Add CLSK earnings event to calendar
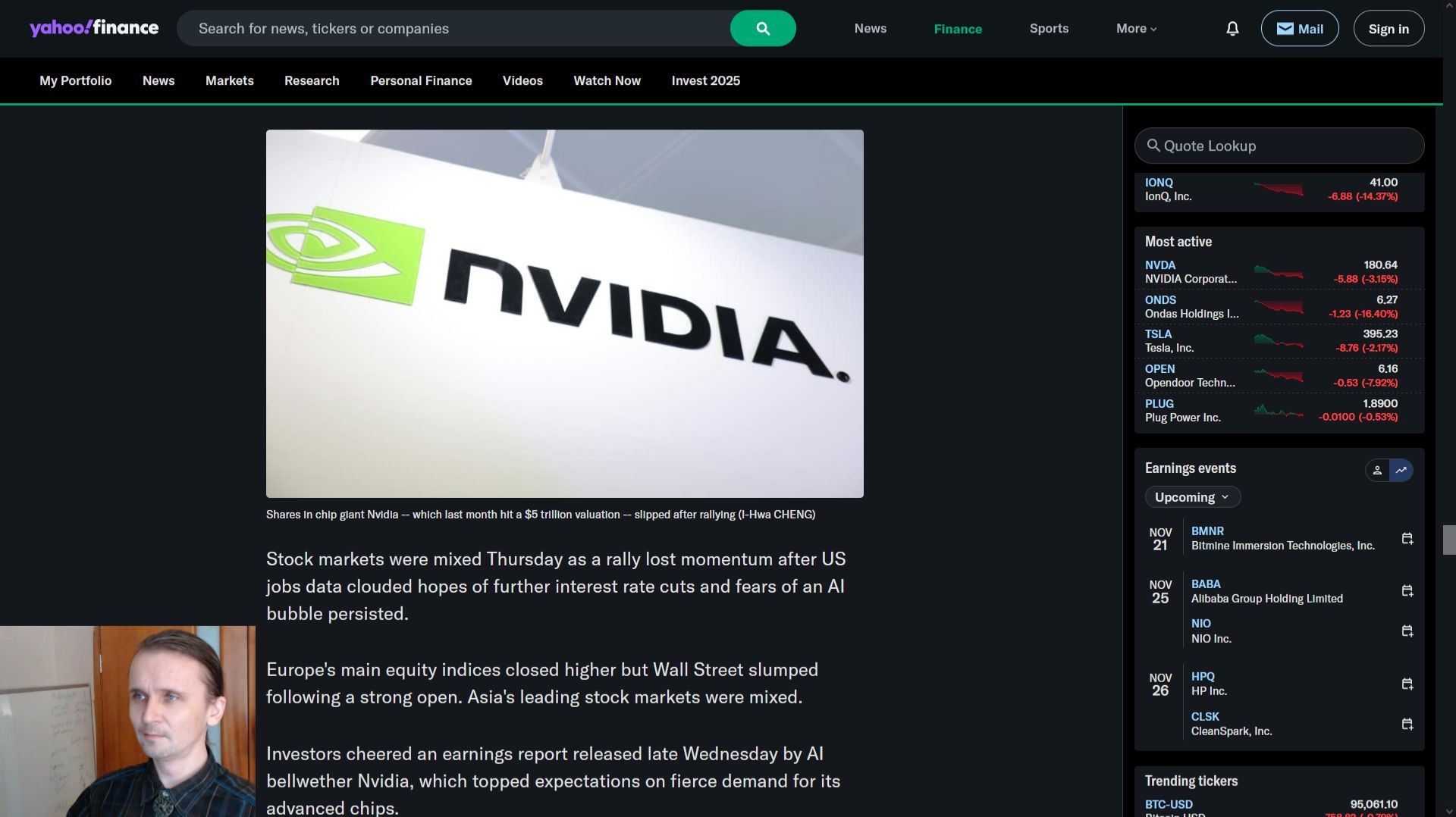The width and height of the screenshot is (1456, 817). click(1407, 724)
